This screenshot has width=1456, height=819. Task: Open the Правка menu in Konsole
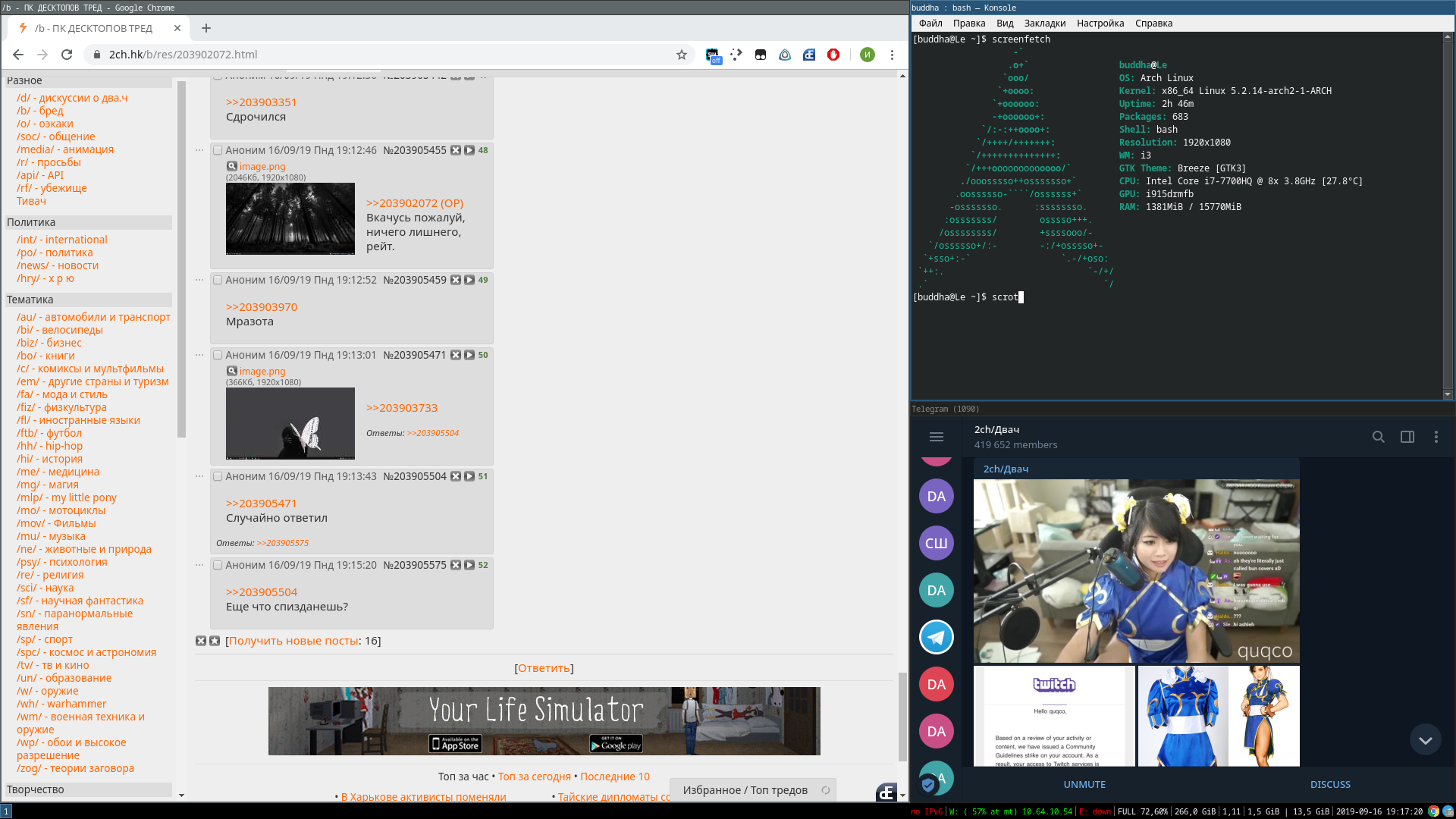click(x=969, y=24)
